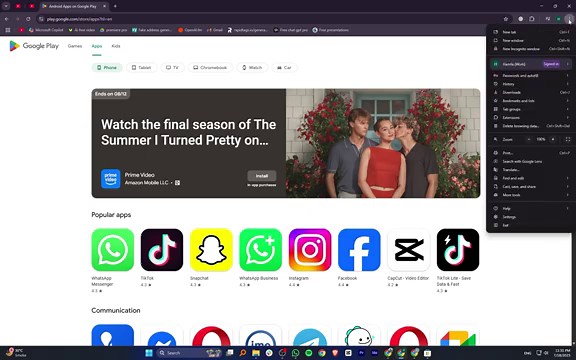Open the tab search dropdown arrow
The height and width of the screenshot is (360, 576).
coord(6,6)
